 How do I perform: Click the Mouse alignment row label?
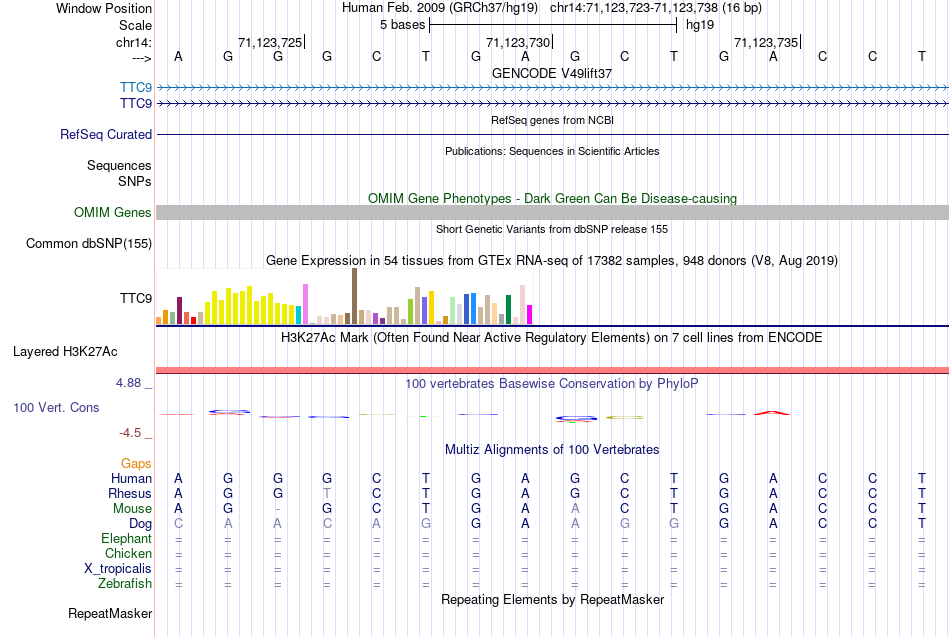click(132, 509)
